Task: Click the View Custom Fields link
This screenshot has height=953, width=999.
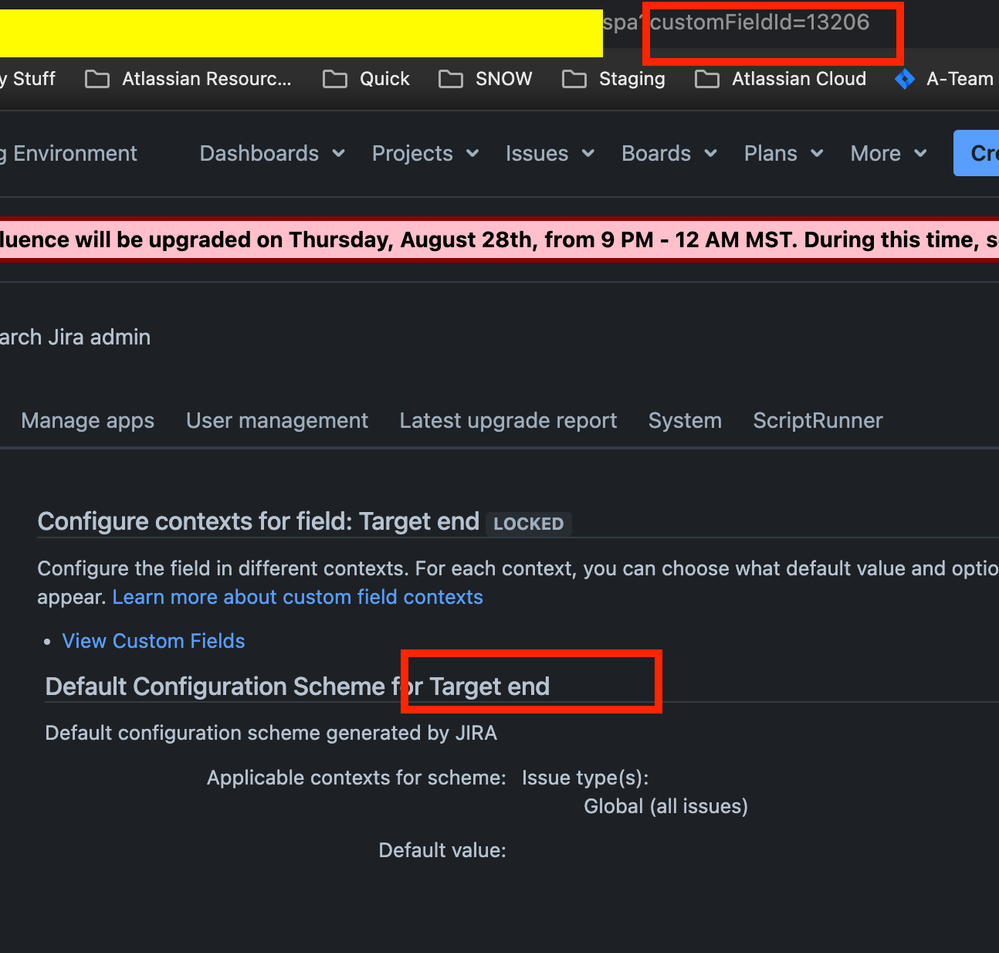Action: (153, 640)
